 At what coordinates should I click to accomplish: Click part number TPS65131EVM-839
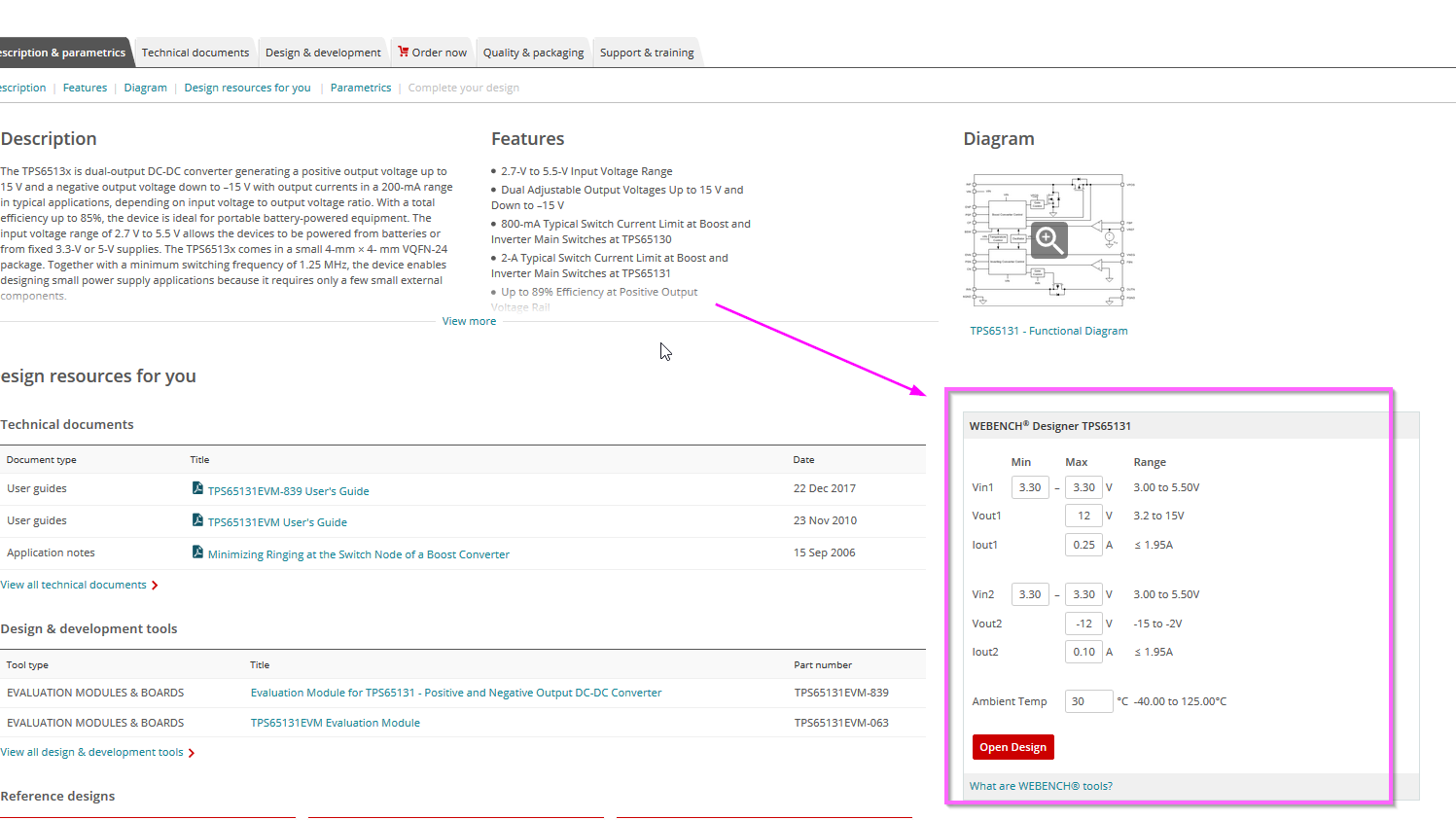click(x=841, y=693)
